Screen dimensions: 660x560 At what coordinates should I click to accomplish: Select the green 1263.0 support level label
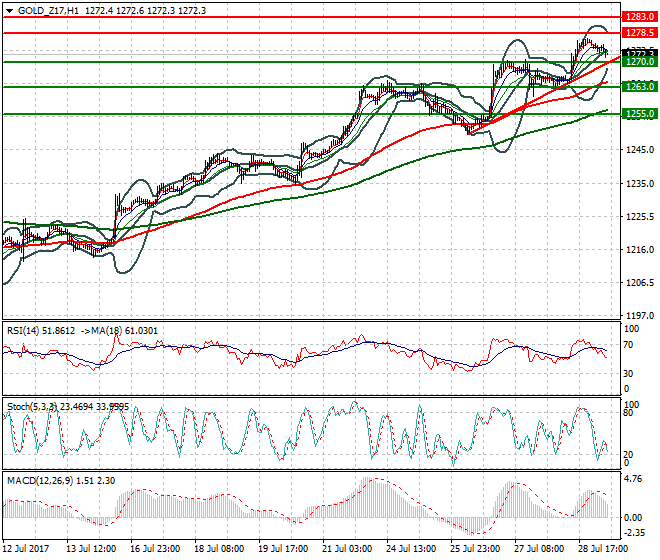pyautogui.click(x=639, y=87)
